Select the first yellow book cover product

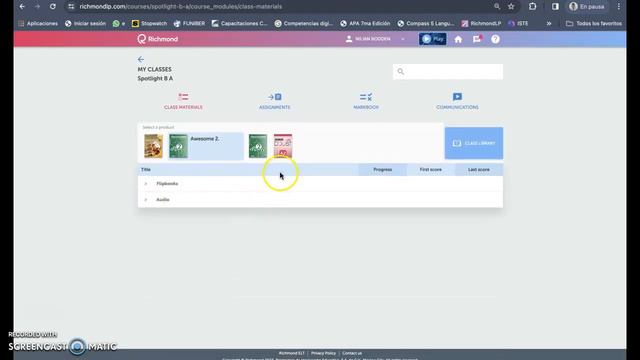click(153, 146)
